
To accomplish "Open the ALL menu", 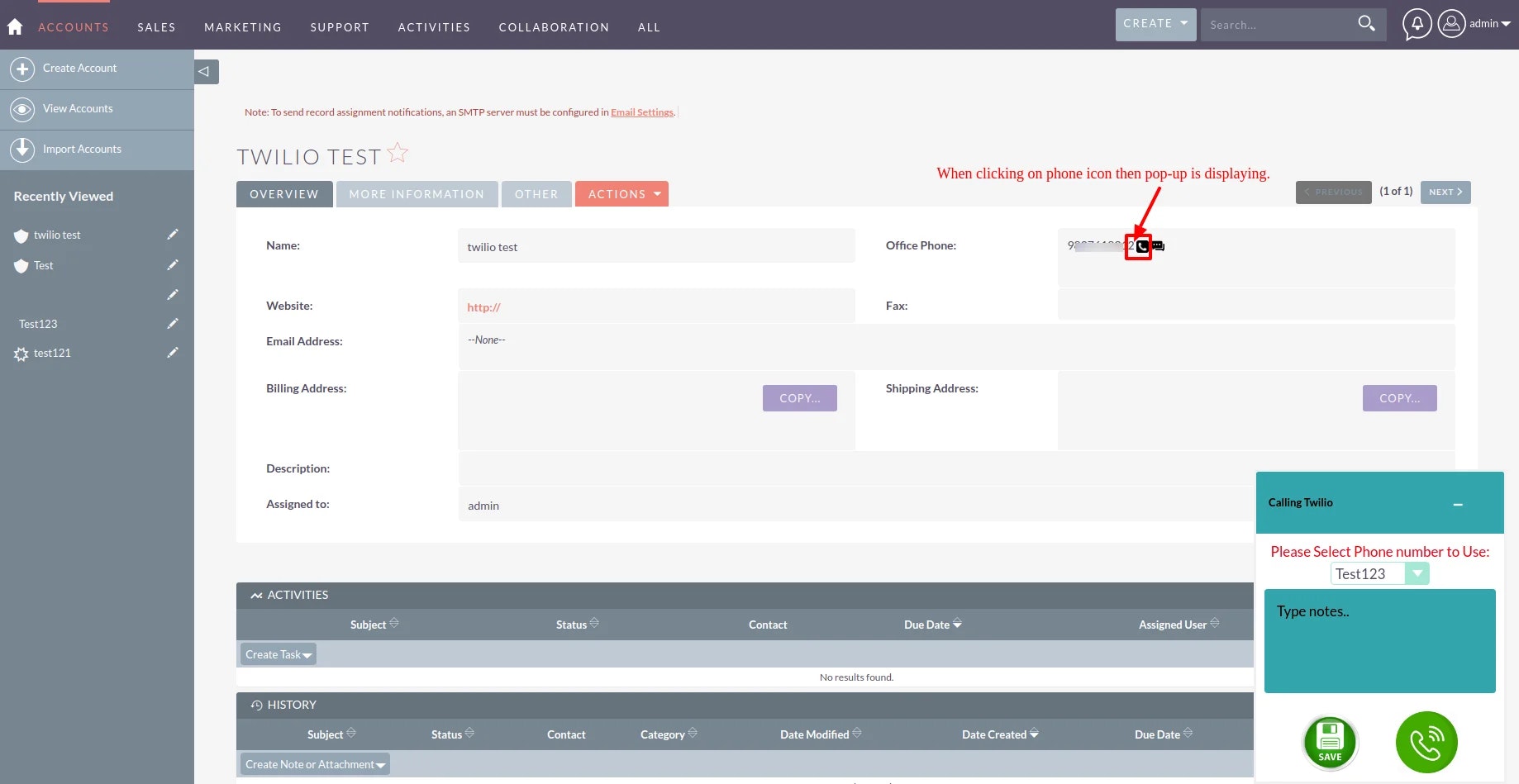I will pyautogui.click(x=649, y=27).
